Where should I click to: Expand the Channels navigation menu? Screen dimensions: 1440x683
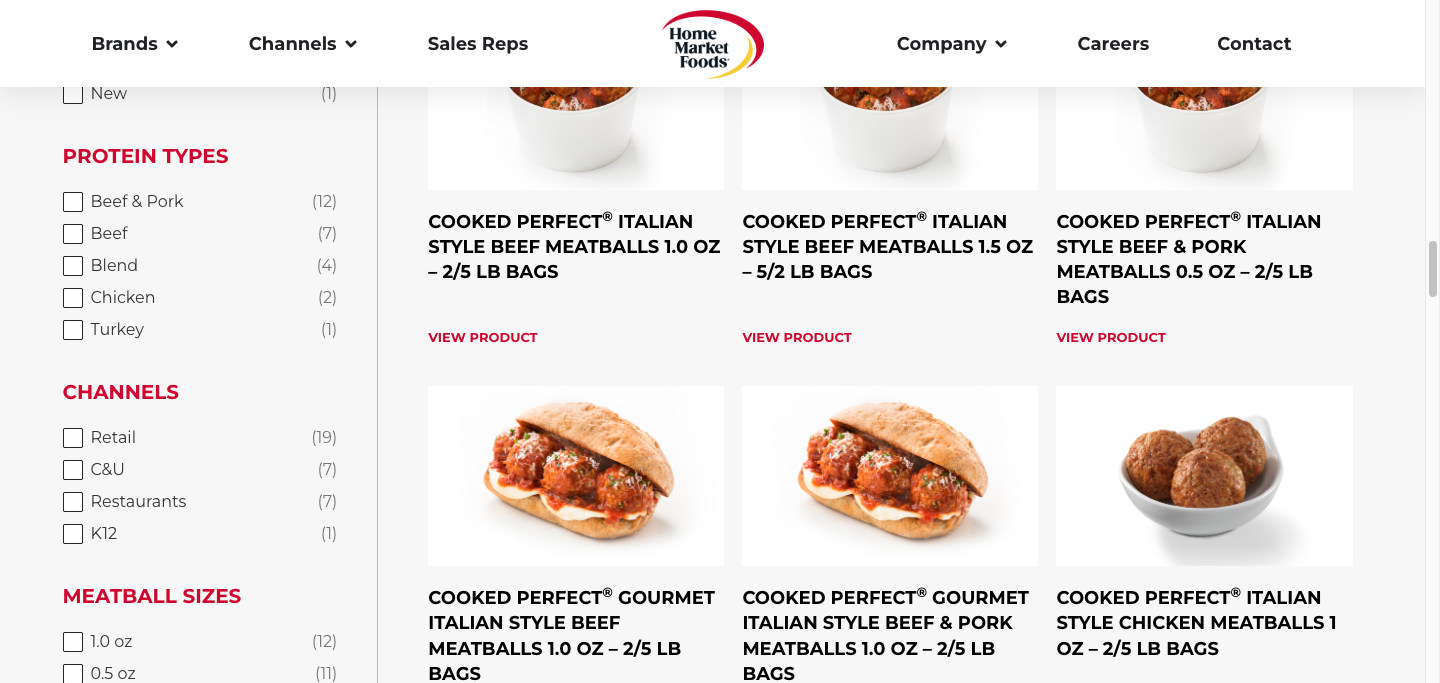pyautogui.click(x=303, y=44)
